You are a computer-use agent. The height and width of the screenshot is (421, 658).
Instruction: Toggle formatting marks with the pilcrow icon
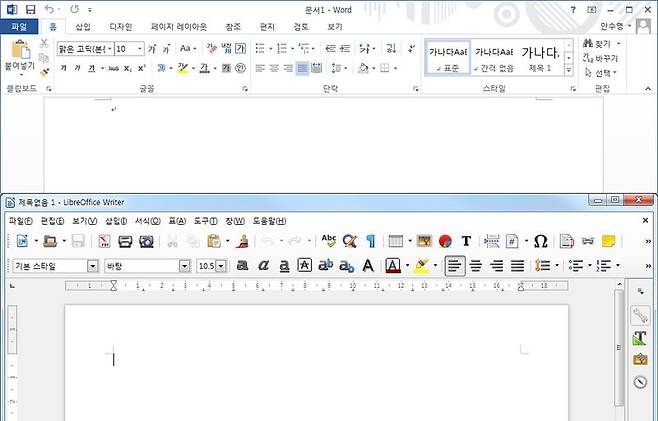pos(371,241)
